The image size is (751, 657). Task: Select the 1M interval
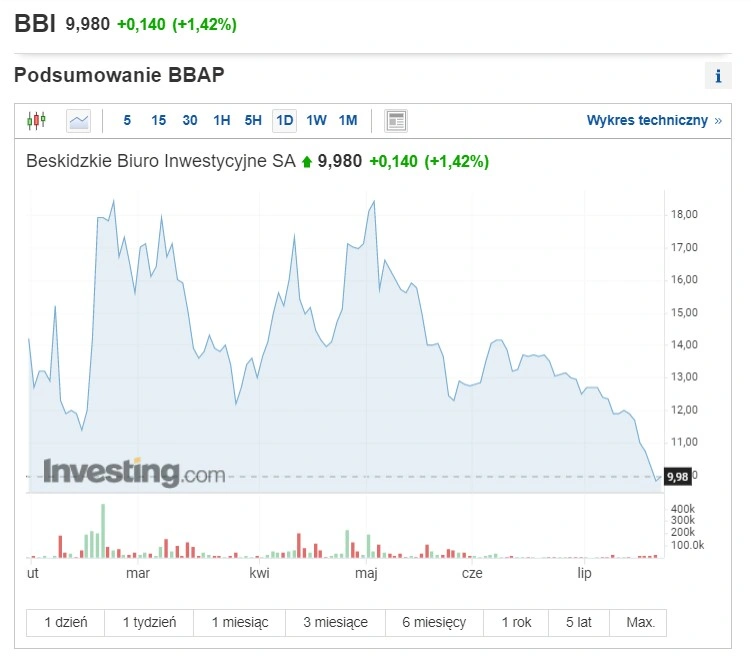pyautogui.click(x=348, y=120)
